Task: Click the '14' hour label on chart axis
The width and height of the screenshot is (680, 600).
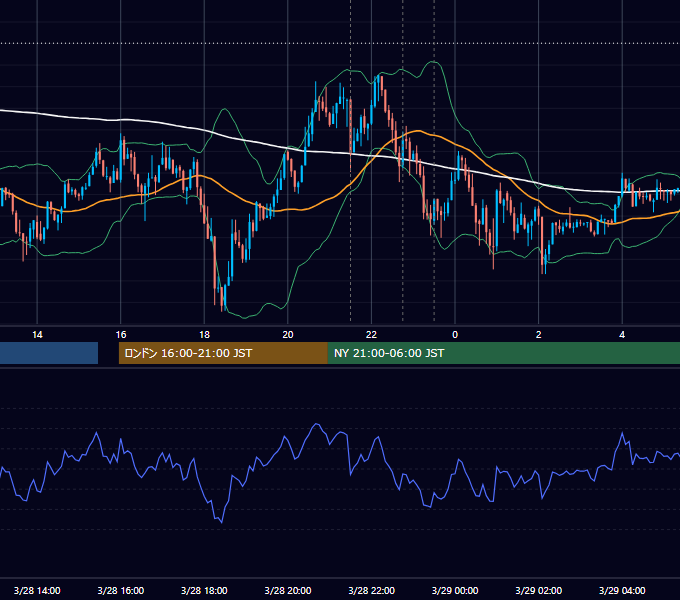Action: pos(37,335)
